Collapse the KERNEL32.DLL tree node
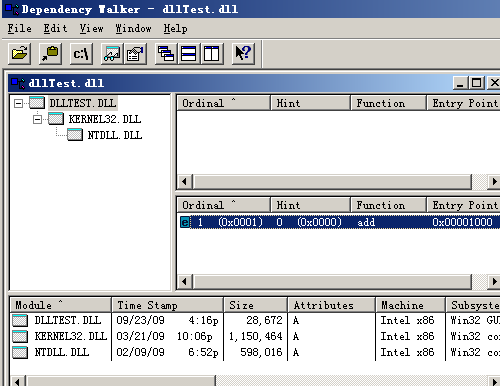Viewport: 500px width, 386px height. tap(37, 119)
